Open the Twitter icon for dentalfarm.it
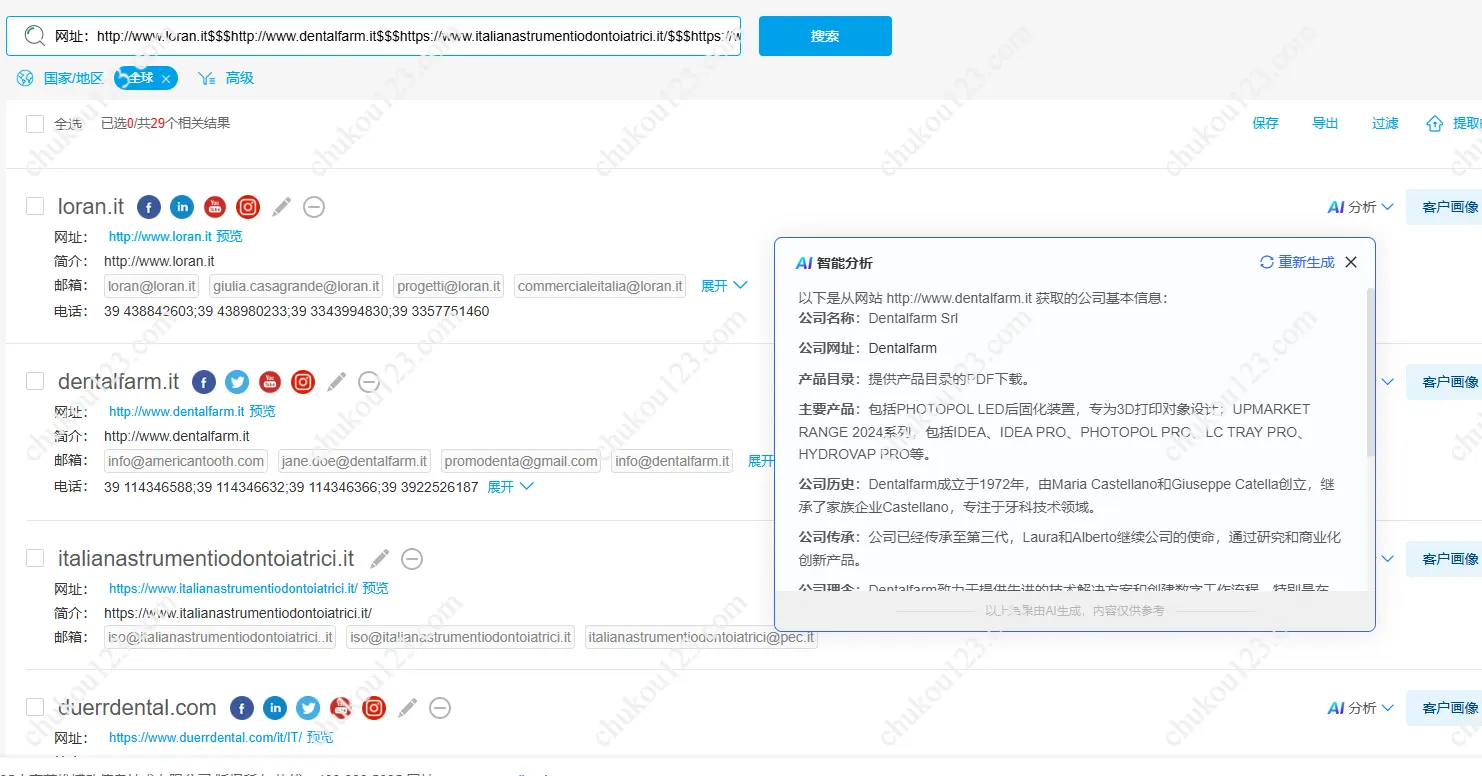1482x776 pixels. pyautogui.click(x=237, y=382)
